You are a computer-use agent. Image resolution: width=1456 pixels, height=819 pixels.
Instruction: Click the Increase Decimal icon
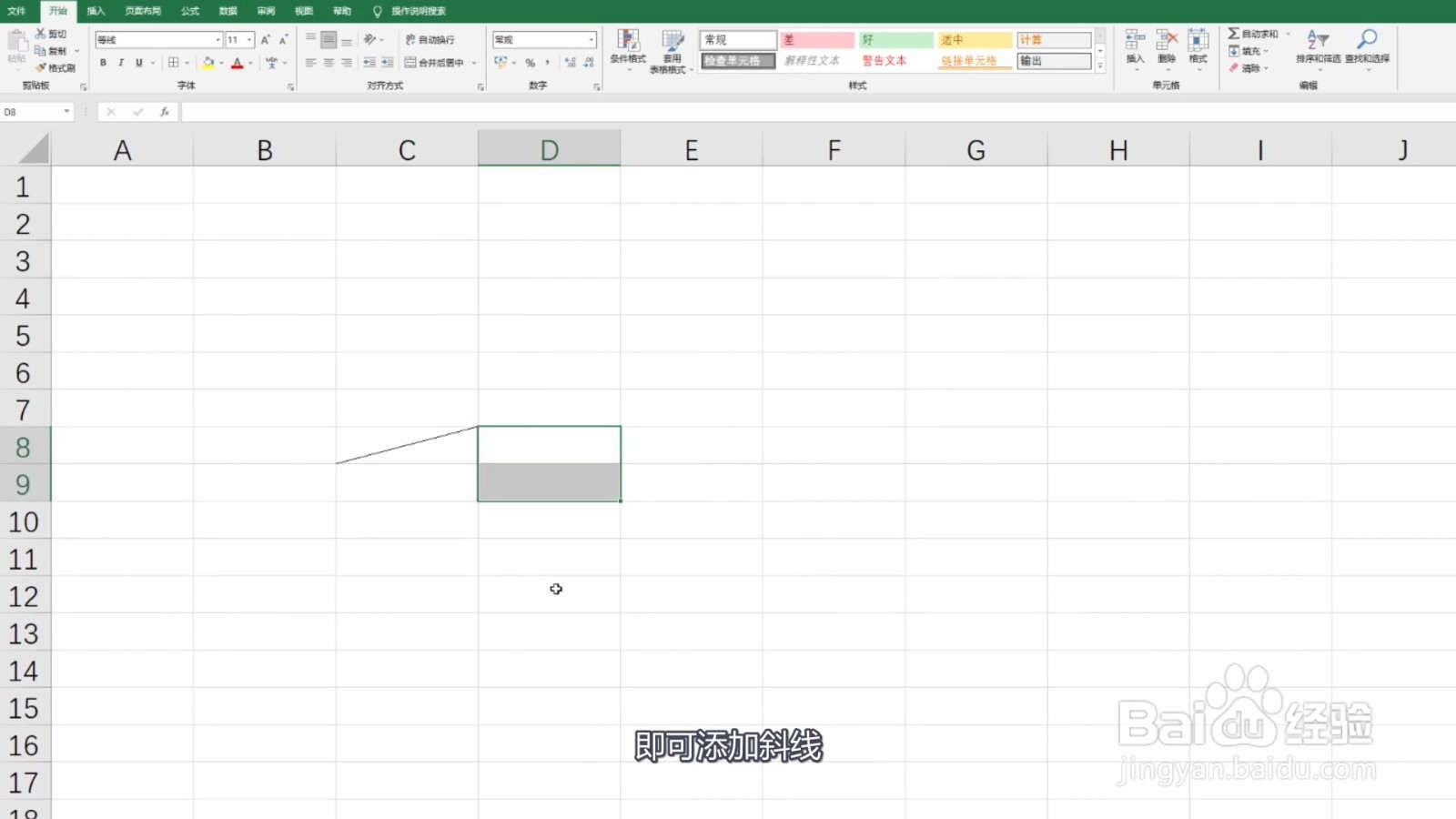571,63
